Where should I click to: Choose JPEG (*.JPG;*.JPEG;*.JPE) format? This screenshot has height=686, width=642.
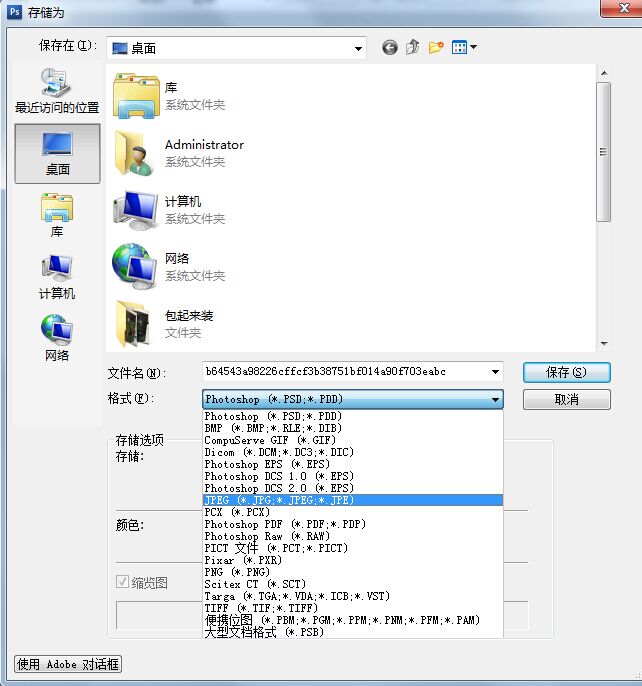click(353, 500)
